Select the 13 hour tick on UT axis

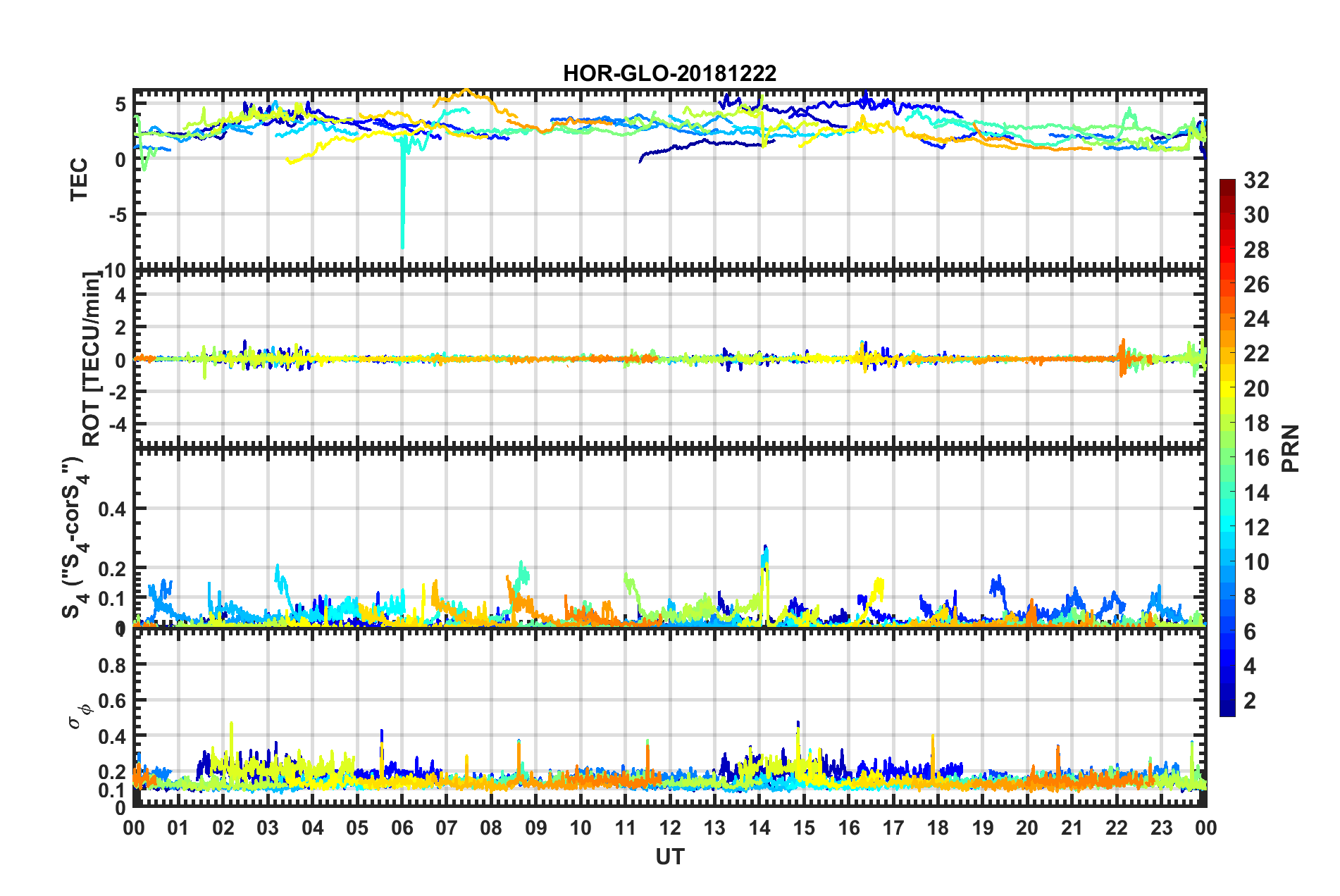point(714,828)
